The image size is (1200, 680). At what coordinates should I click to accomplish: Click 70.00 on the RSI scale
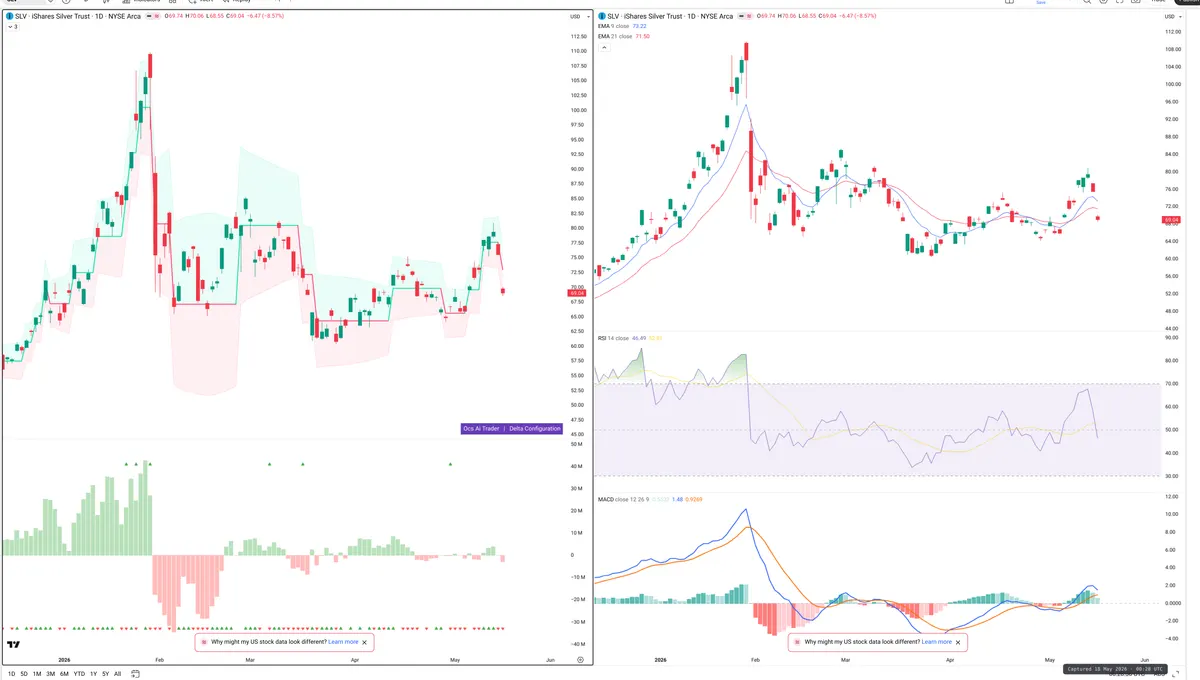(1171, 384)
